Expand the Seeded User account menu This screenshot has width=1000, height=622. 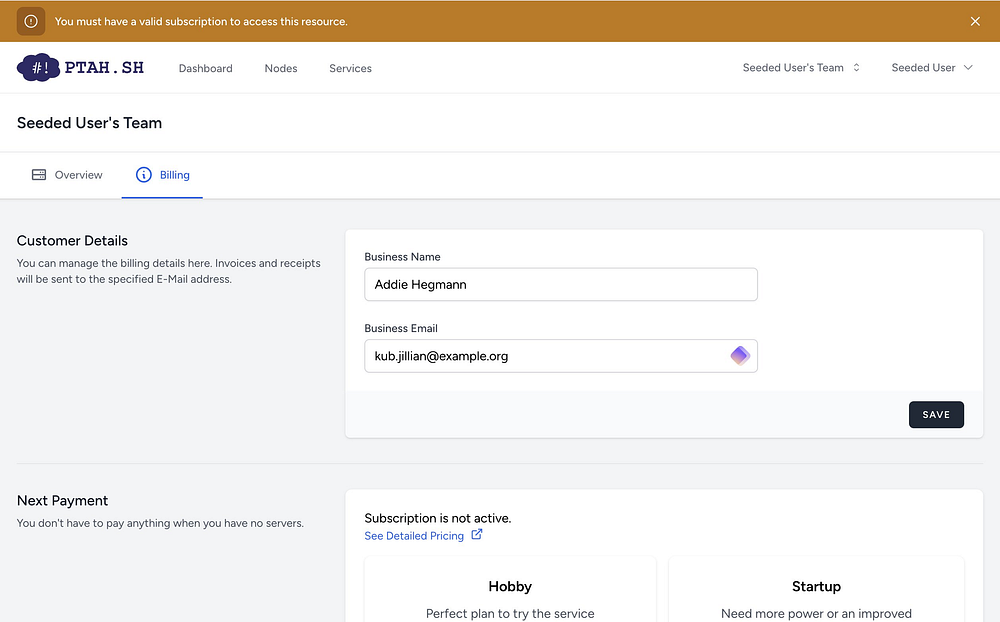(x=923, y=68)
